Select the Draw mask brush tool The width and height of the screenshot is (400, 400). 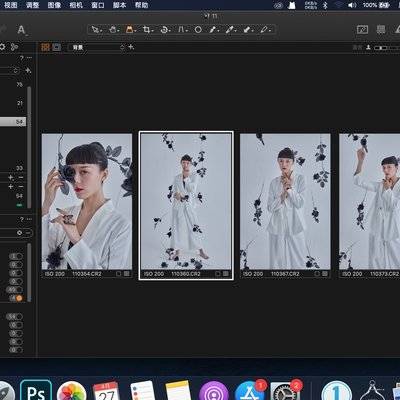(230, 30)
